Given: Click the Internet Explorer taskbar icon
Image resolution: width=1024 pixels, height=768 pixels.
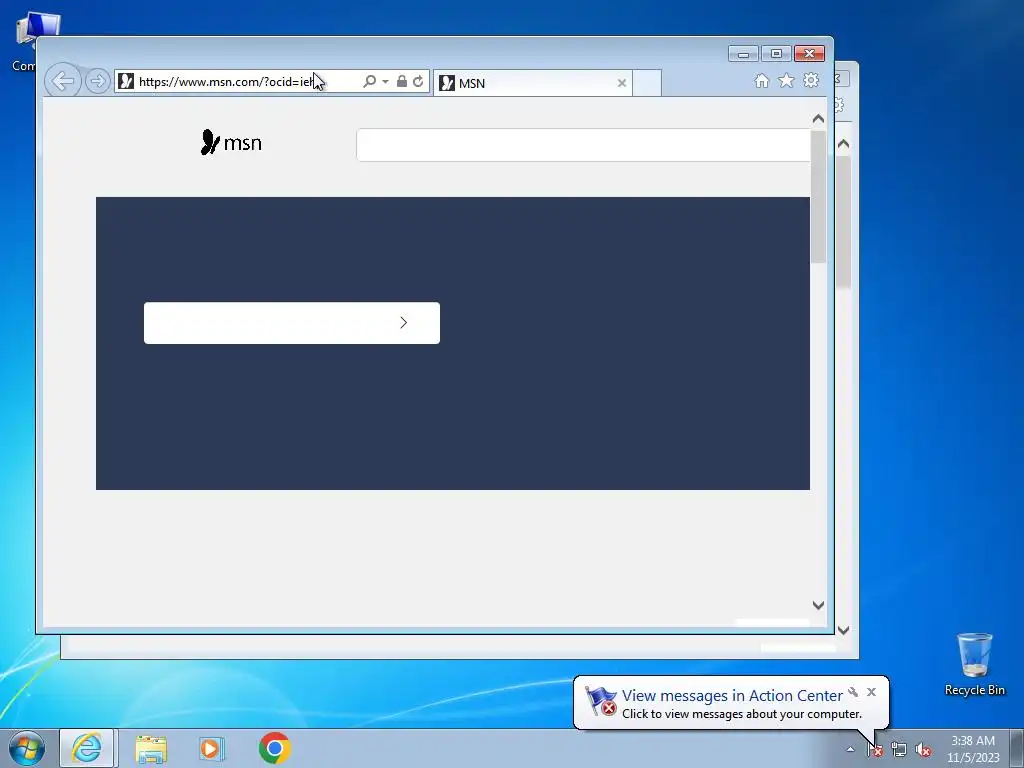Looking at the screenshot, I should tap(88, 748).
